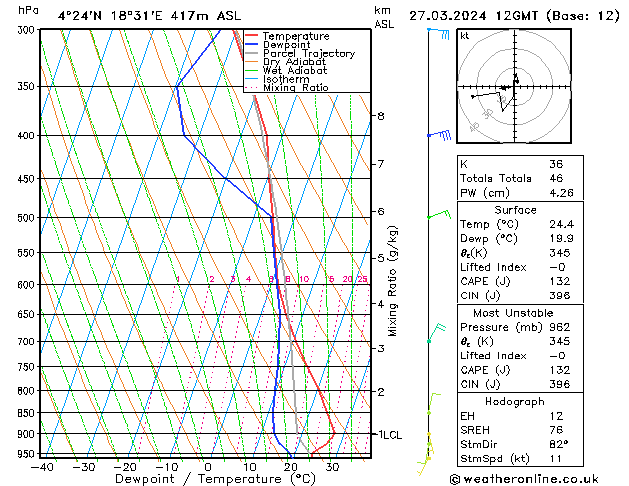Click the 8 km altitude label
The image size is (629, 486).
pyautogui.click(x=381, y=116)
